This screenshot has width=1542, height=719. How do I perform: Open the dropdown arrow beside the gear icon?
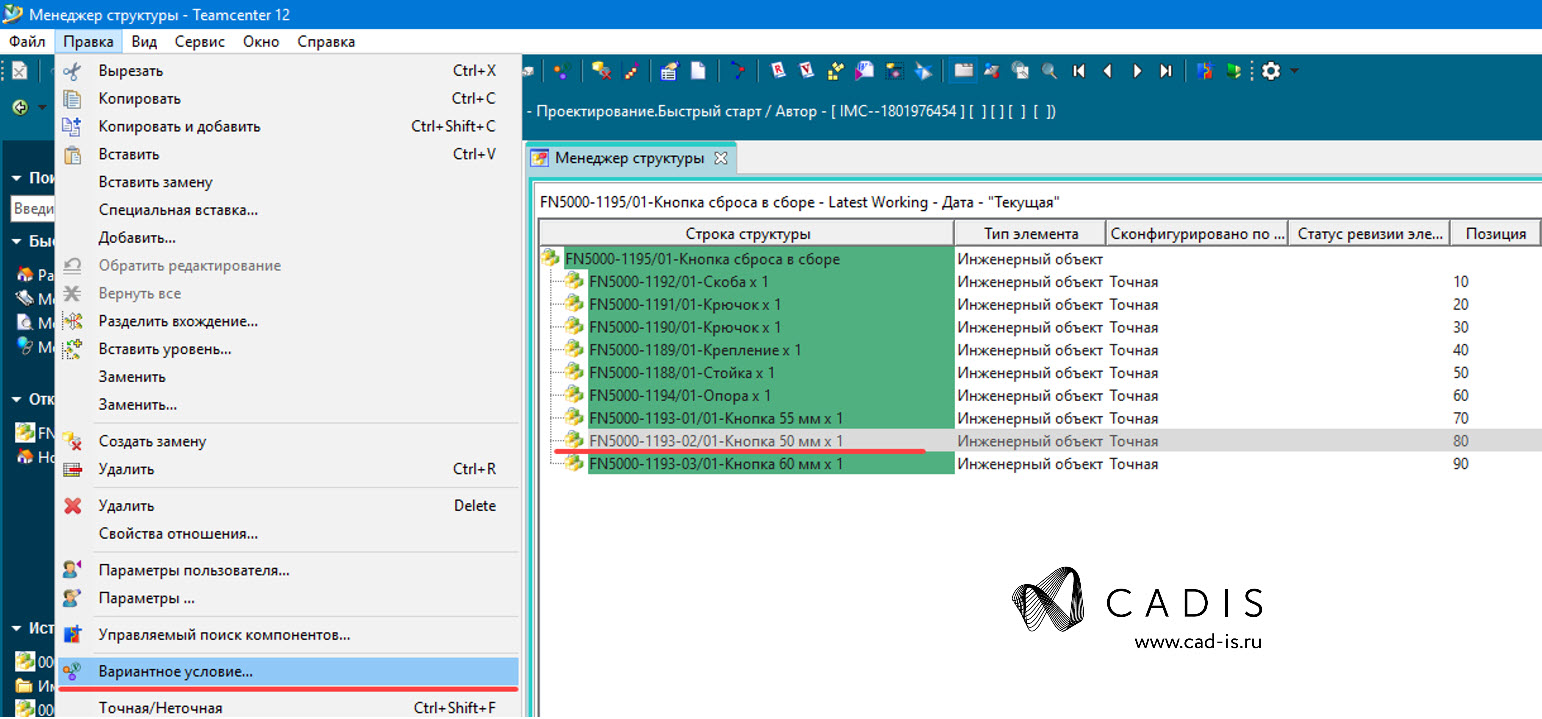click(x=1294, y=71)
